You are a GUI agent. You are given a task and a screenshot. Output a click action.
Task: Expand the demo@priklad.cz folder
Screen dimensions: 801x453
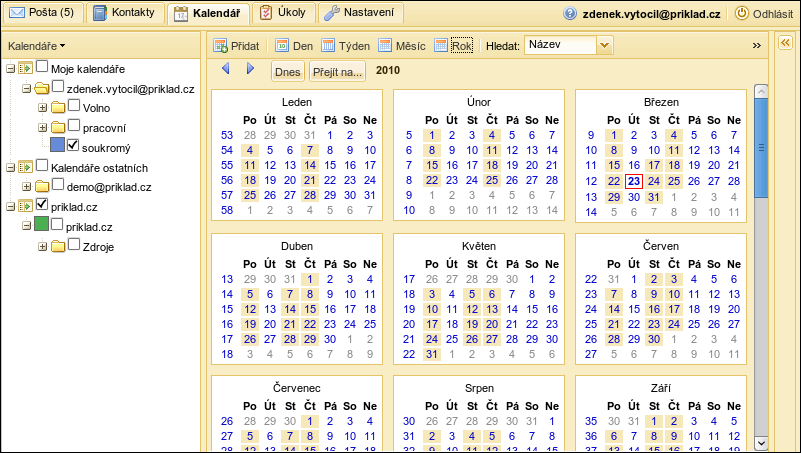click(27, 187)
